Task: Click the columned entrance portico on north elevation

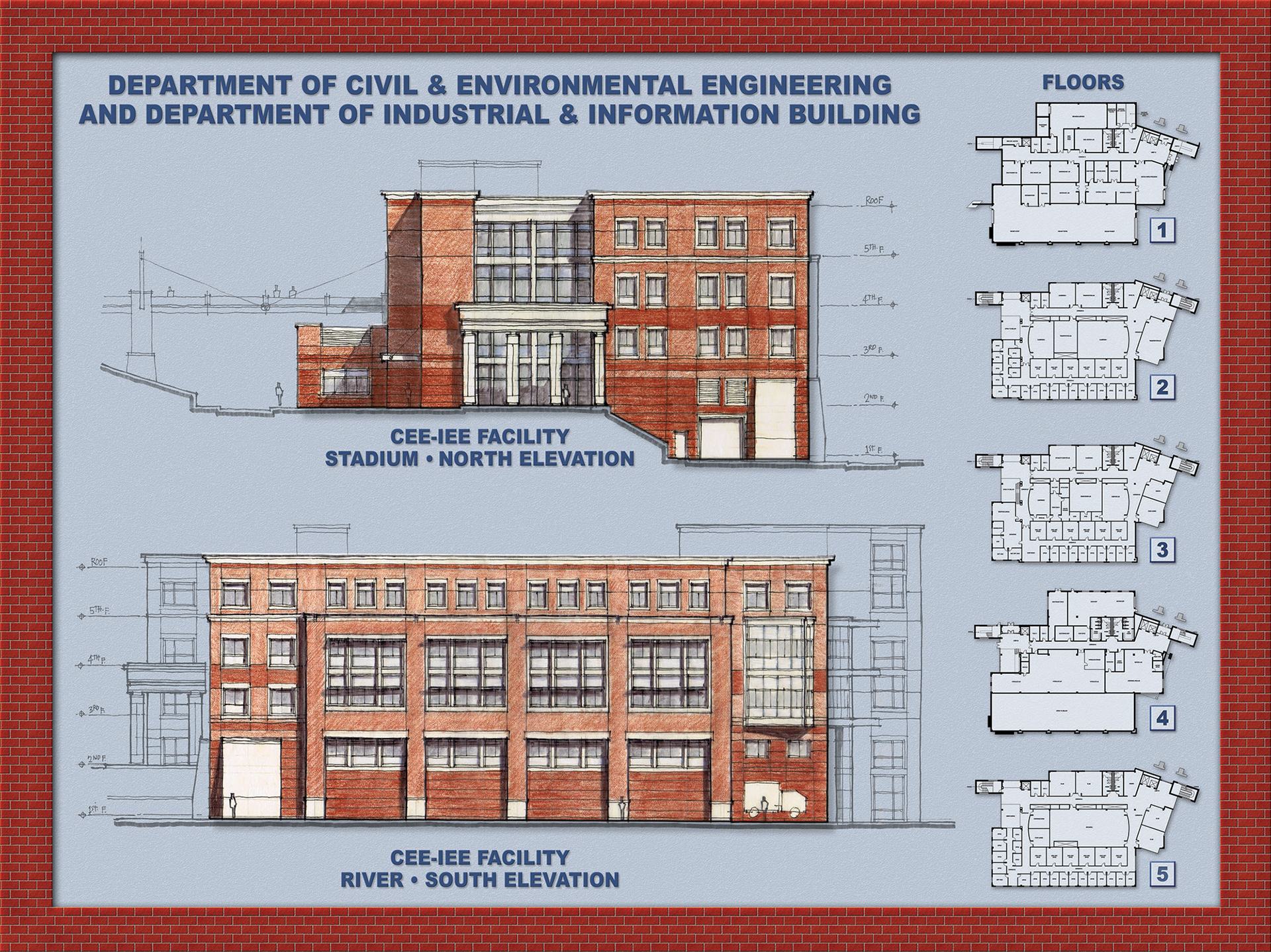Action: [534, 354]
